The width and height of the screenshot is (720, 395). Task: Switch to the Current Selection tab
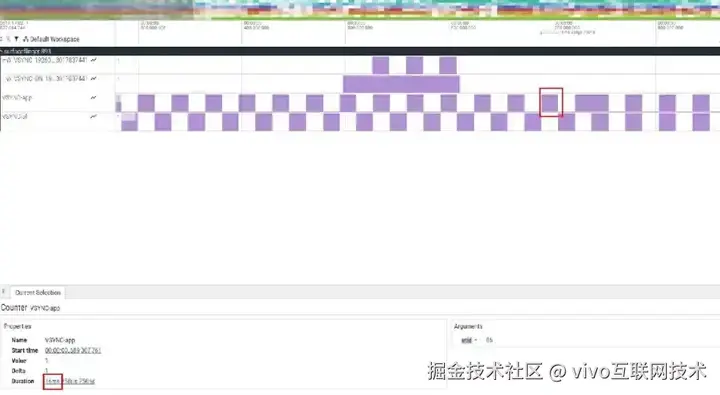tap(38, 293)
